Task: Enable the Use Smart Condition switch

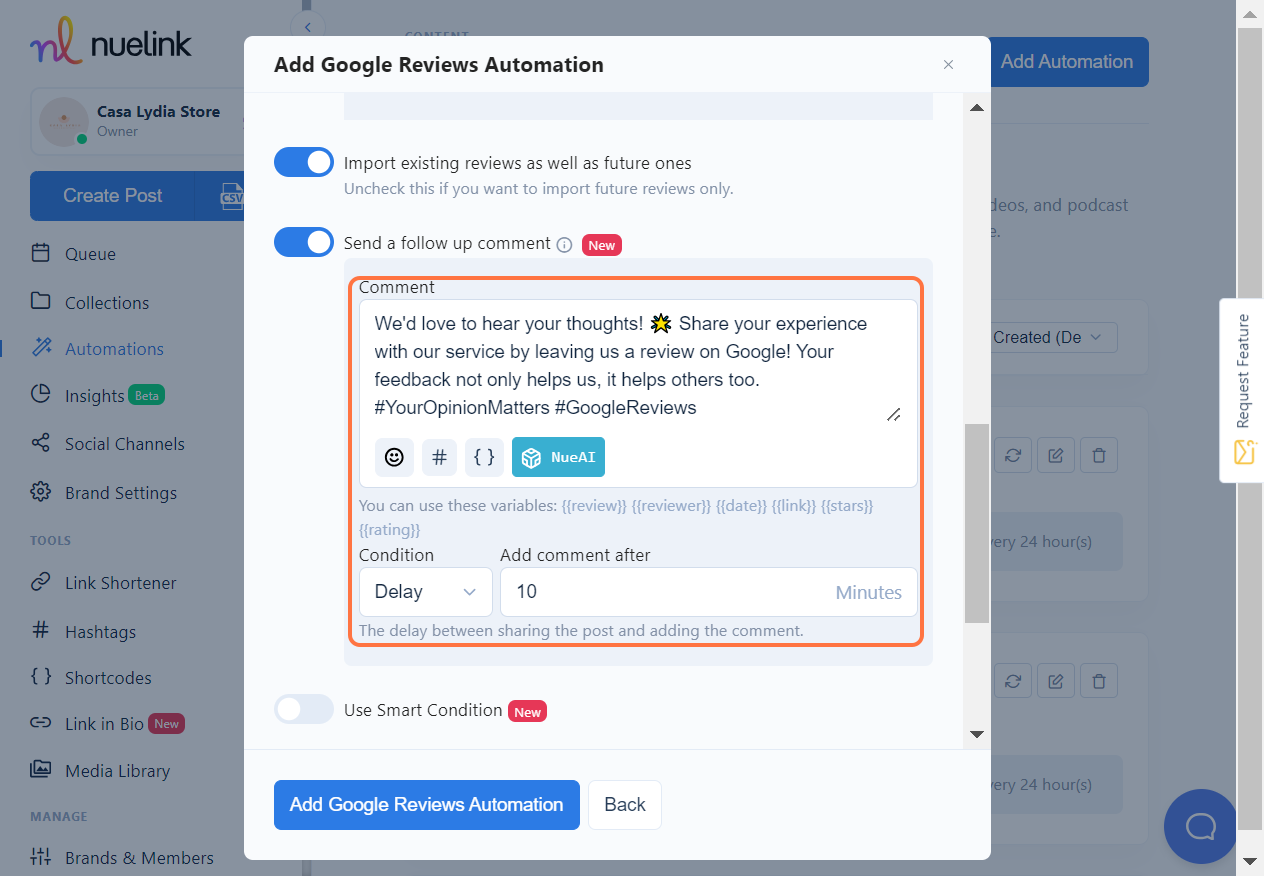Action: (304, 709)
